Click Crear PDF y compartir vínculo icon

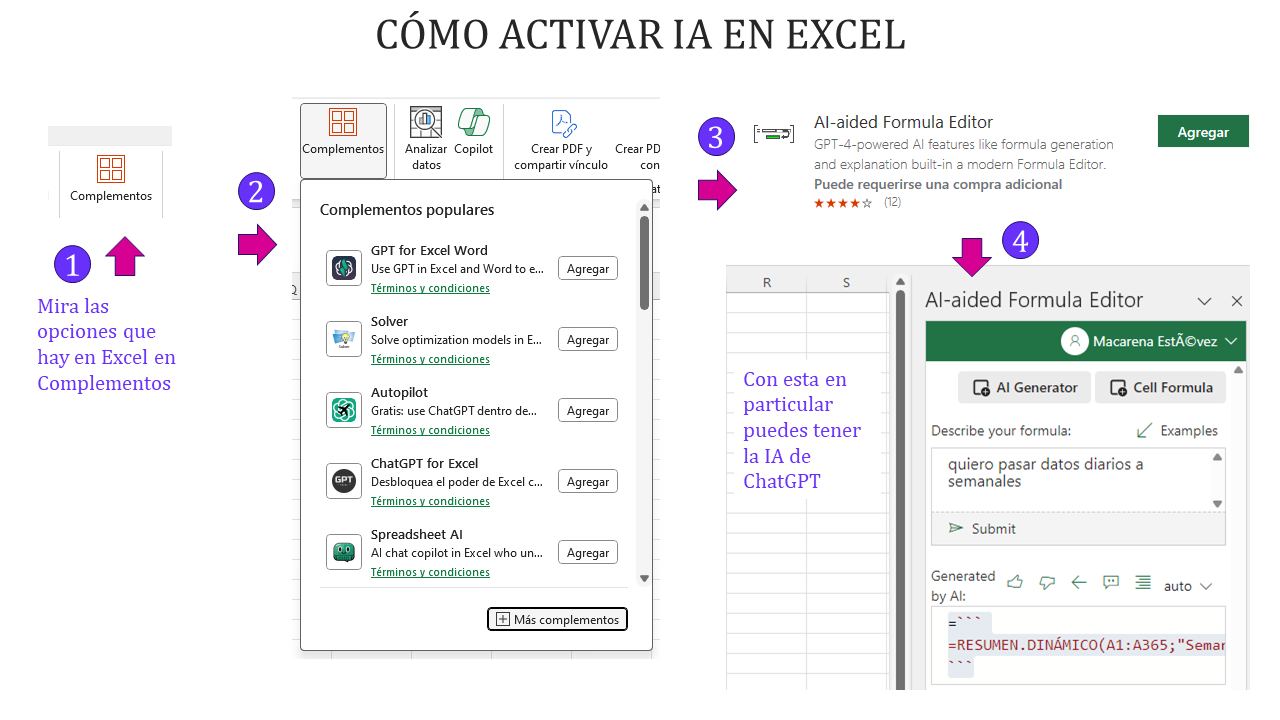[562, 123]
